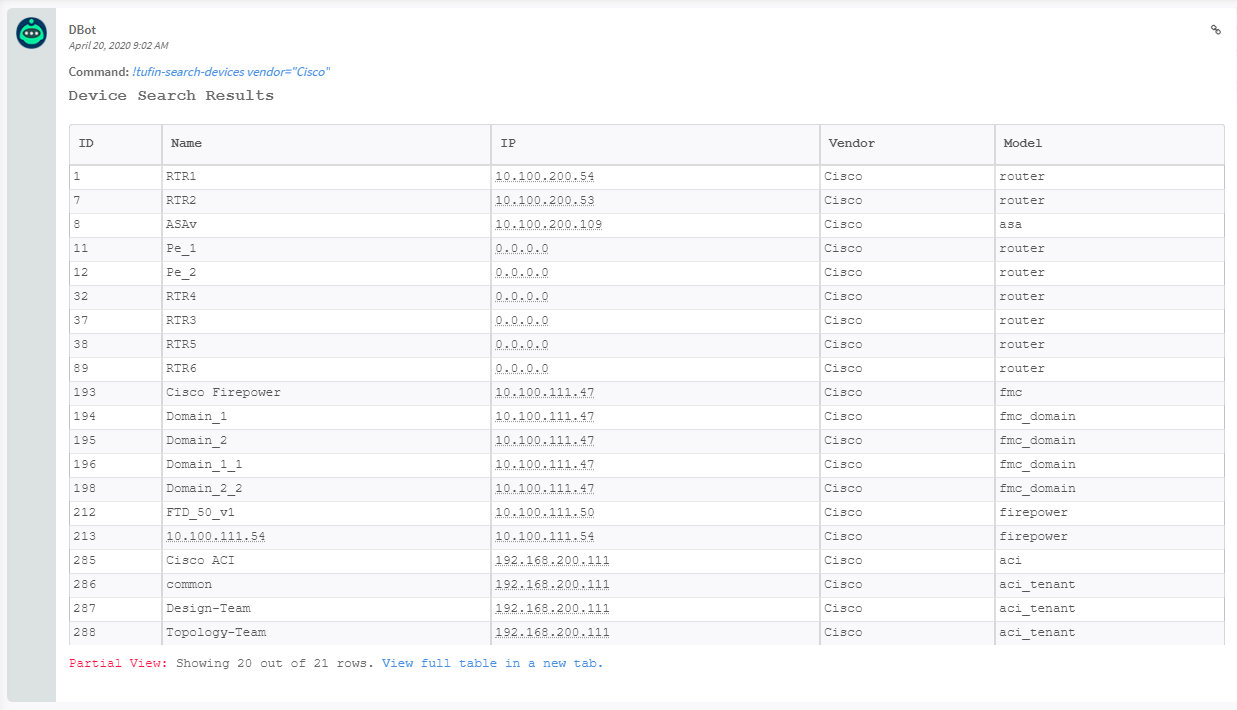Viewport: 1237px width, 710px height.
Task: Open View full table in new tab
Action: click(x=492, y=663)
